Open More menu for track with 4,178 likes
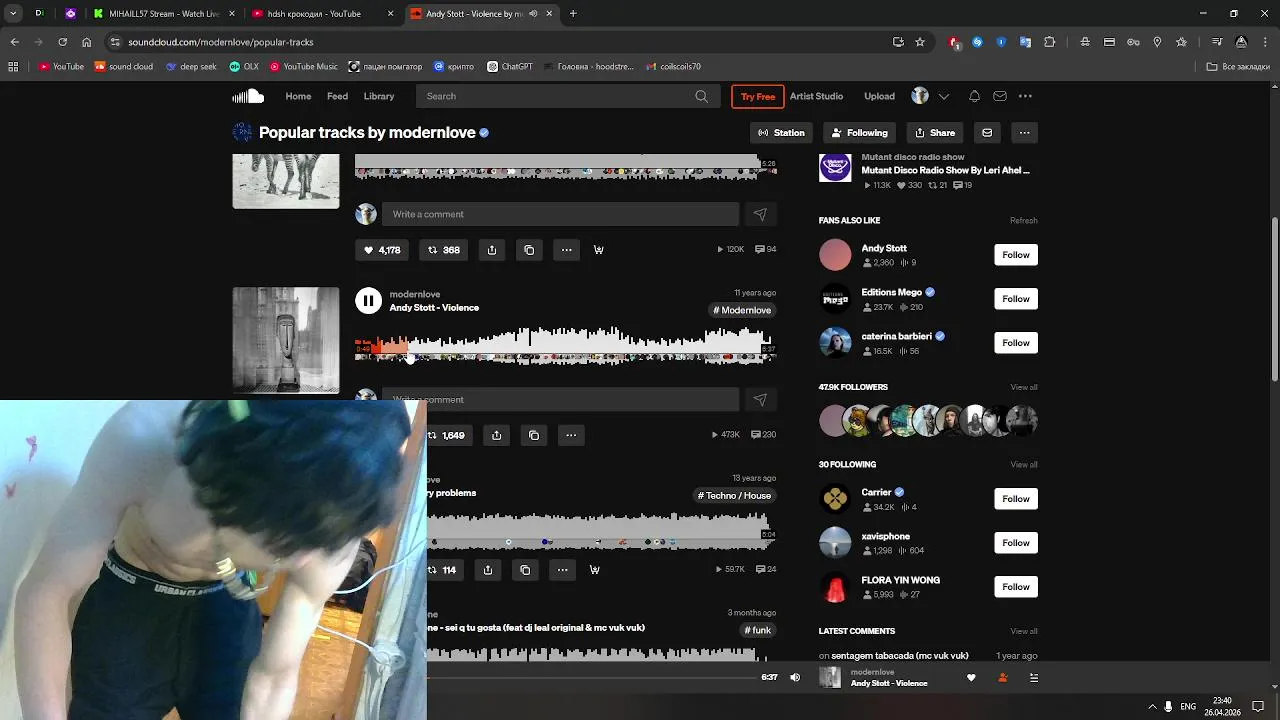 click(x=566, y=250)
